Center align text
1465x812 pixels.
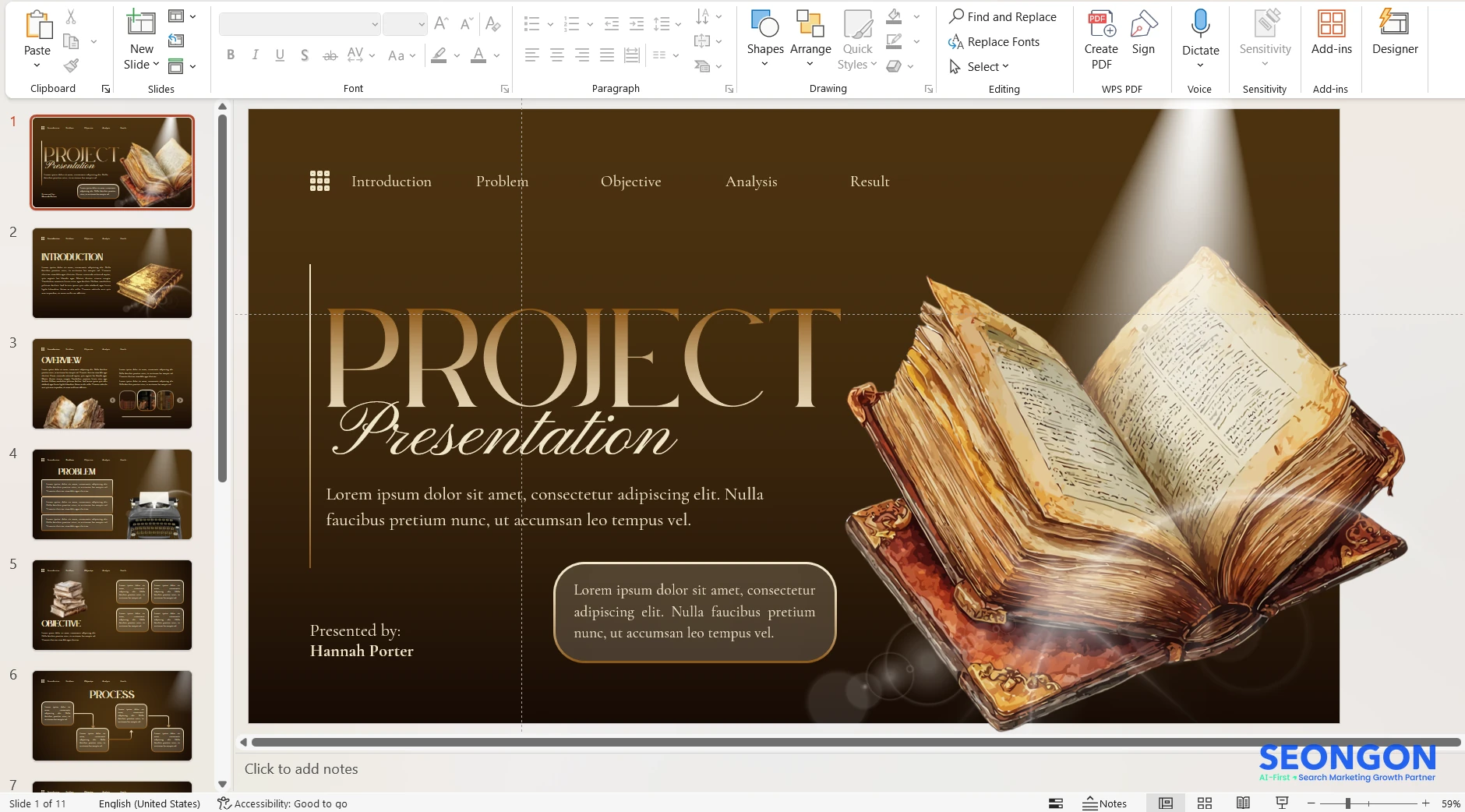pyautogui.click(x=556, y=55)
